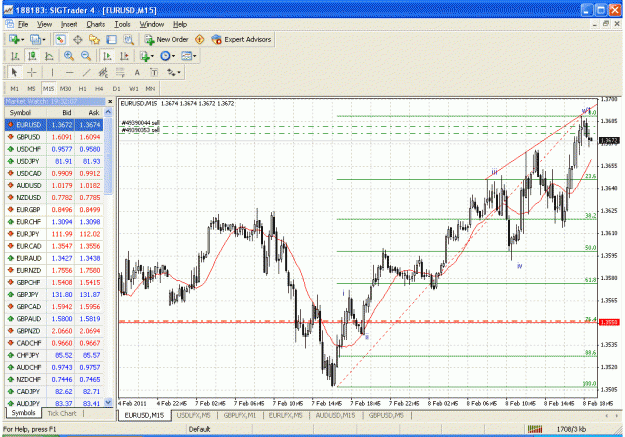Switch timeframe to MN
Viewport: 625px width, 437px height.
150,89
